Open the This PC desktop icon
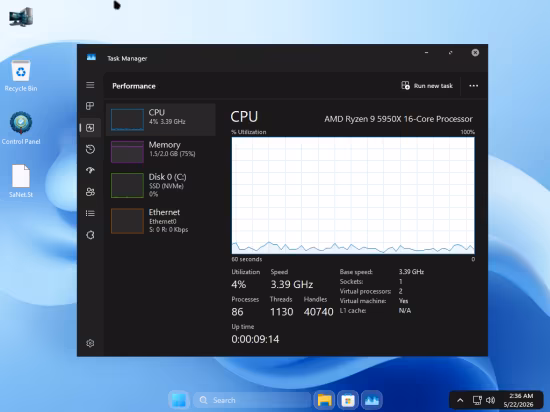 [x=21, y=17]
